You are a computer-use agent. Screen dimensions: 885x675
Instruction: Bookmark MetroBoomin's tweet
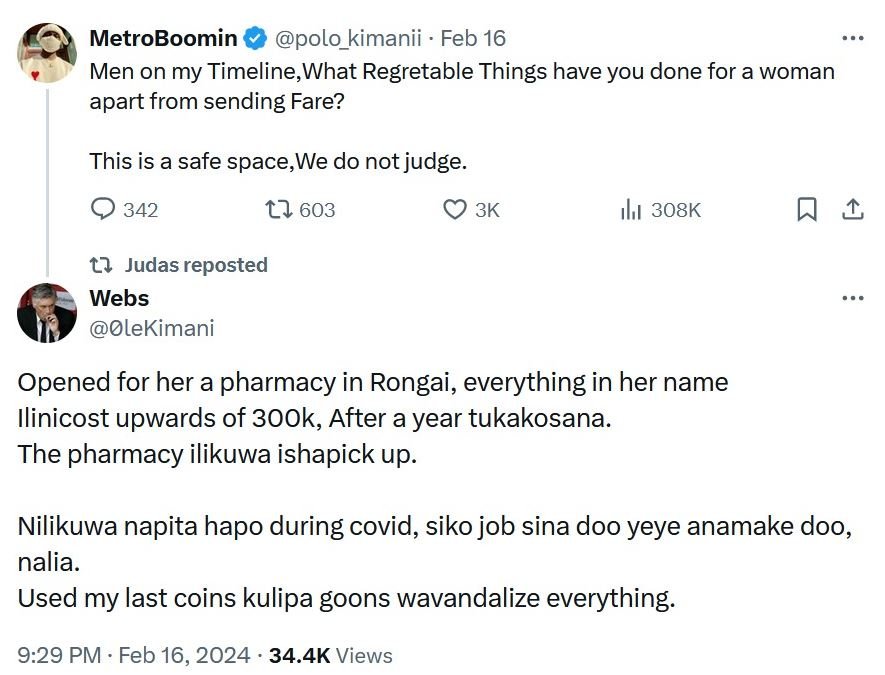pyautogui.click(x=807, y=210)
